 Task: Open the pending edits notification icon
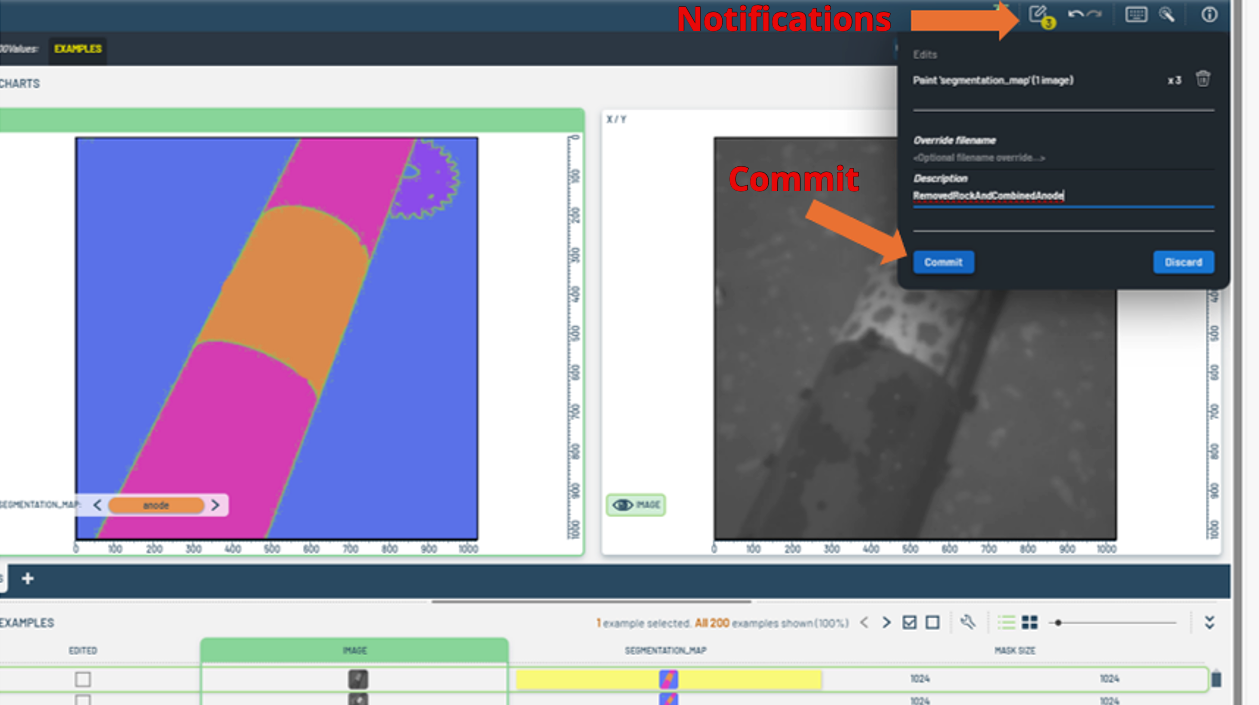[1039, 15]
